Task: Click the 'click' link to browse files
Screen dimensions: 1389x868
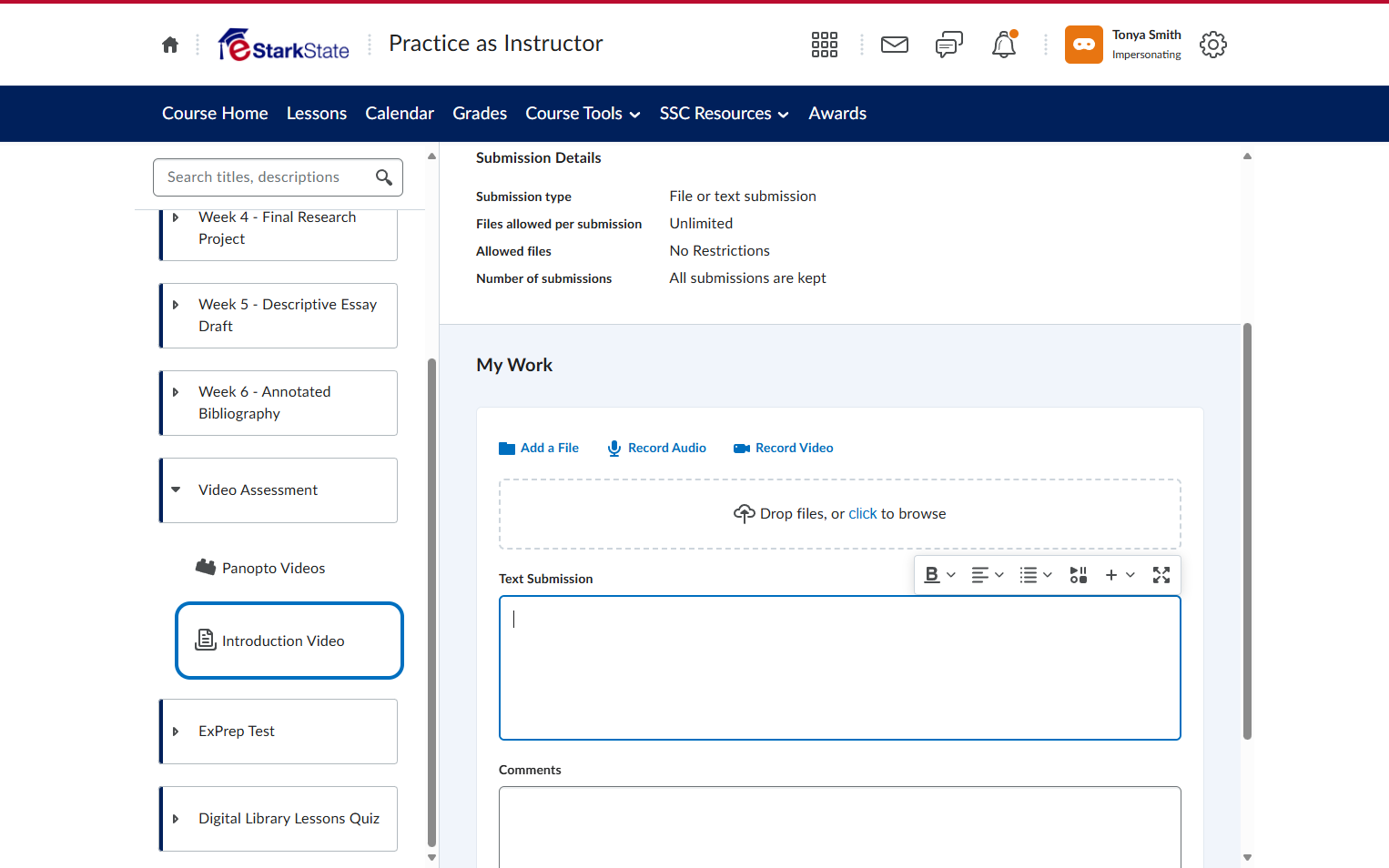Action: pyautogui.click(x=863, y=514)
